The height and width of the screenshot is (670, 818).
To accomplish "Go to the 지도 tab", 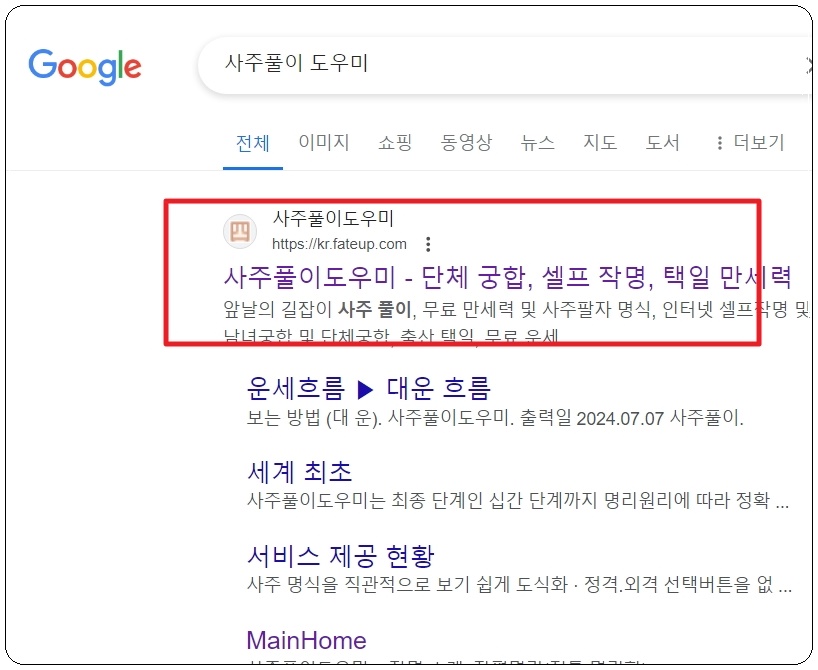I will point(600,142).
